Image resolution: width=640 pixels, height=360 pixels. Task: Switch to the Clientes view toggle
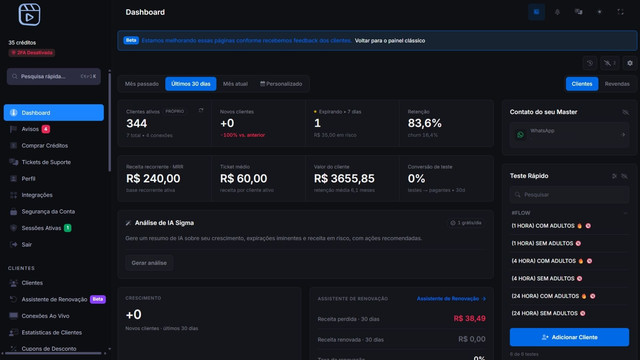582,84
